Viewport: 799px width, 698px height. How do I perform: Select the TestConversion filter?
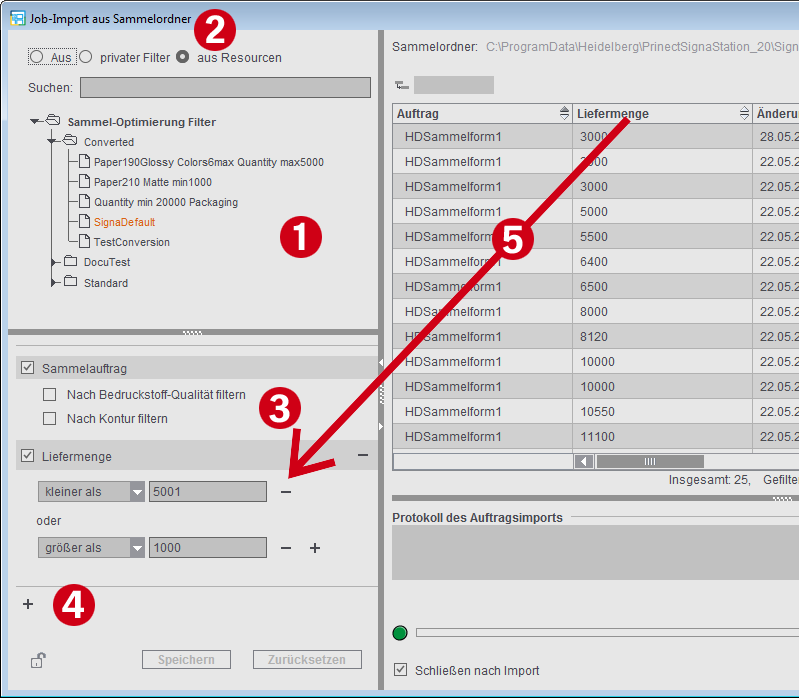pyautogui.click(x=131, y=242)
